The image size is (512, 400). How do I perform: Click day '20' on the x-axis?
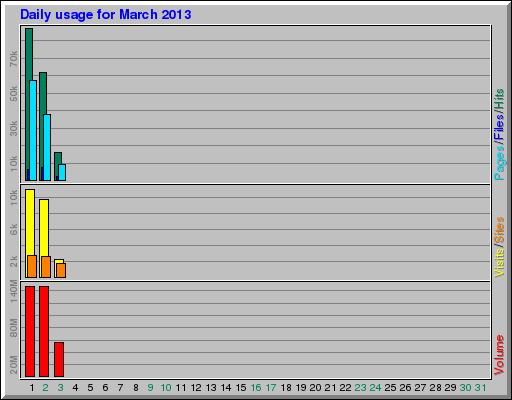(x=315, y=388)
